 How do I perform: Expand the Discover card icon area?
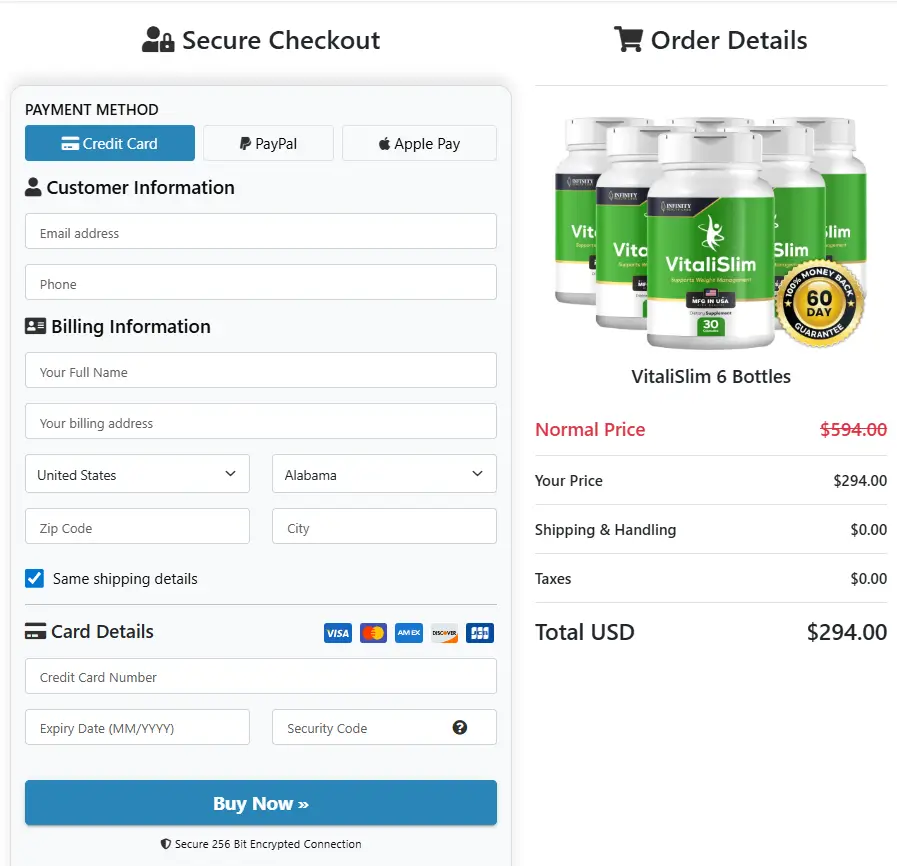[x=443, y=632]
